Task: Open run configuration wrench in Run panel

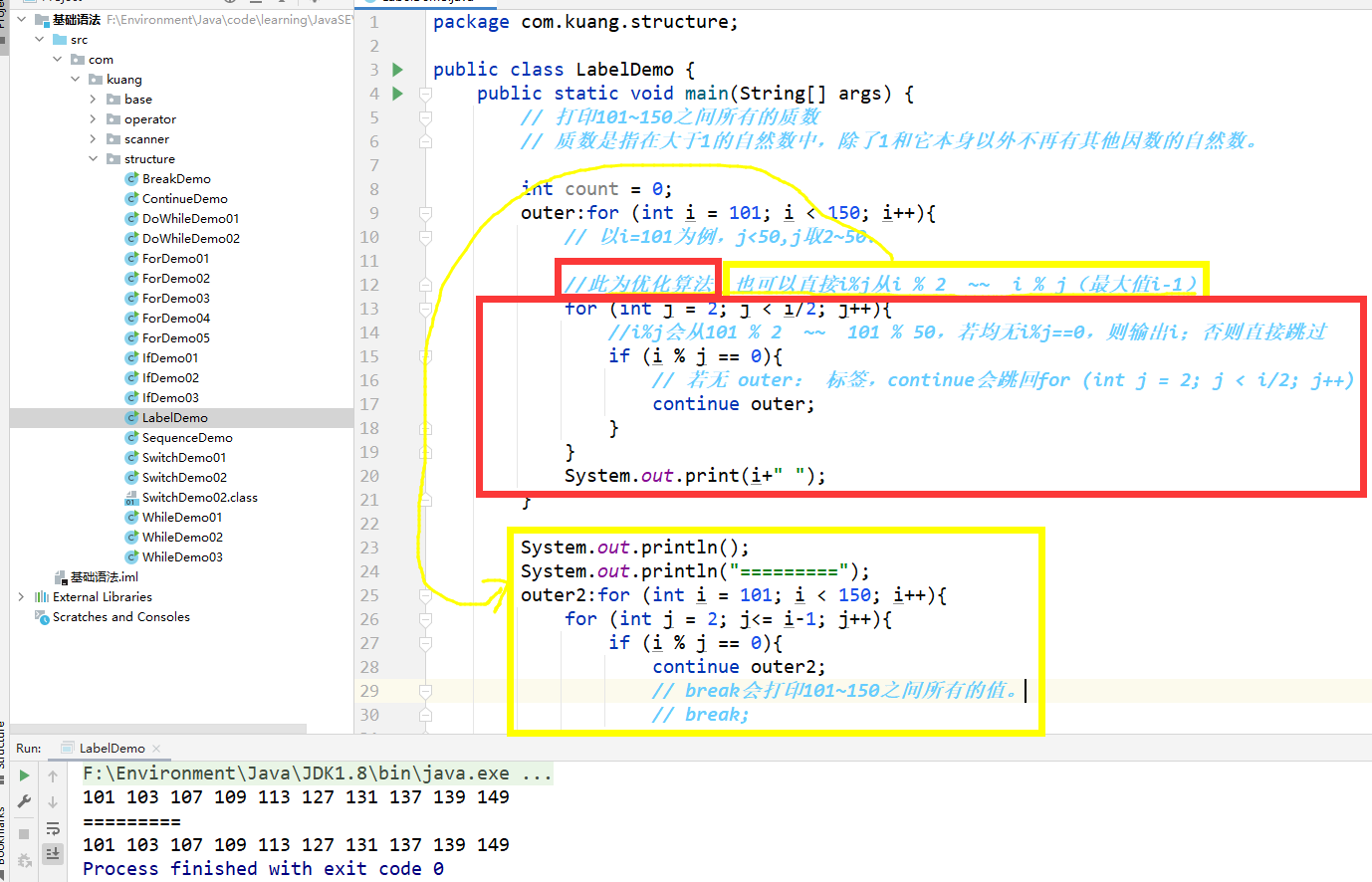Action: 24,802
